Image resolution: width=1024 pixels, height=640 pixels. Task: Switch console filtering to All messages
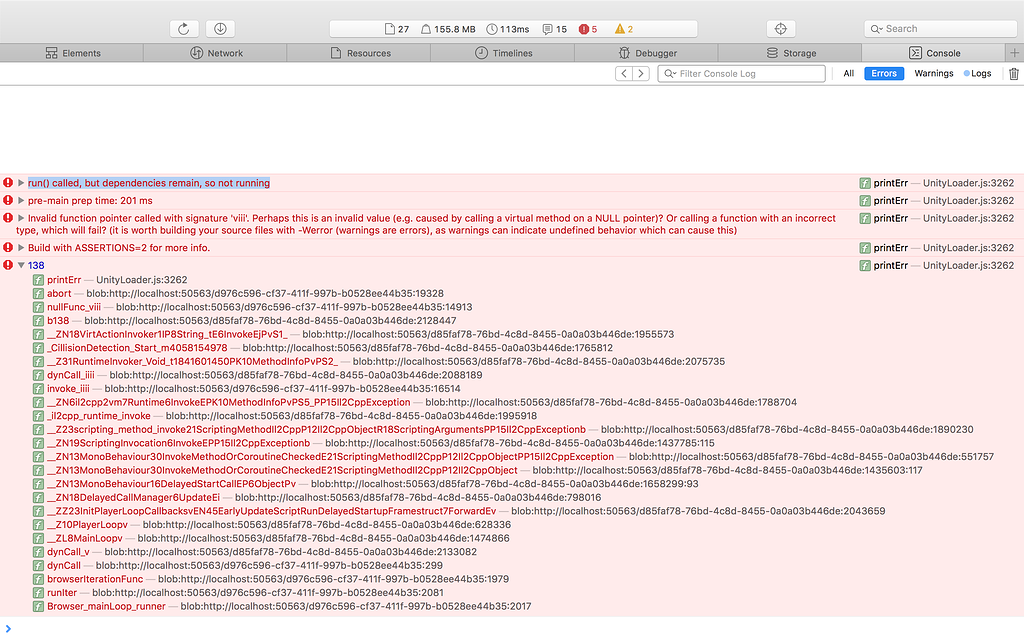click(x=848, y=73)
